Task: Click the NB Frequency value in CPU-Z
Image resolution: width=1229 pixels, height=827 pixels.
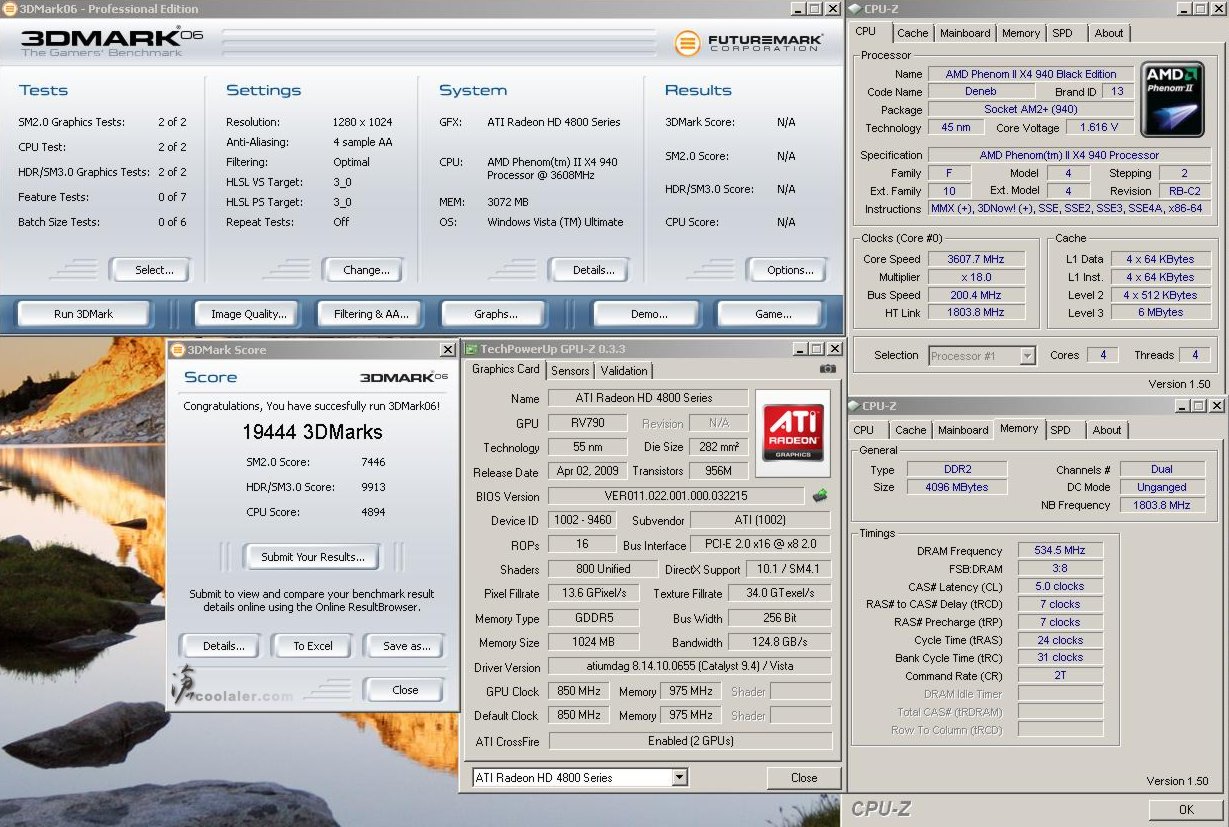Action: [x=1162, y=505]
